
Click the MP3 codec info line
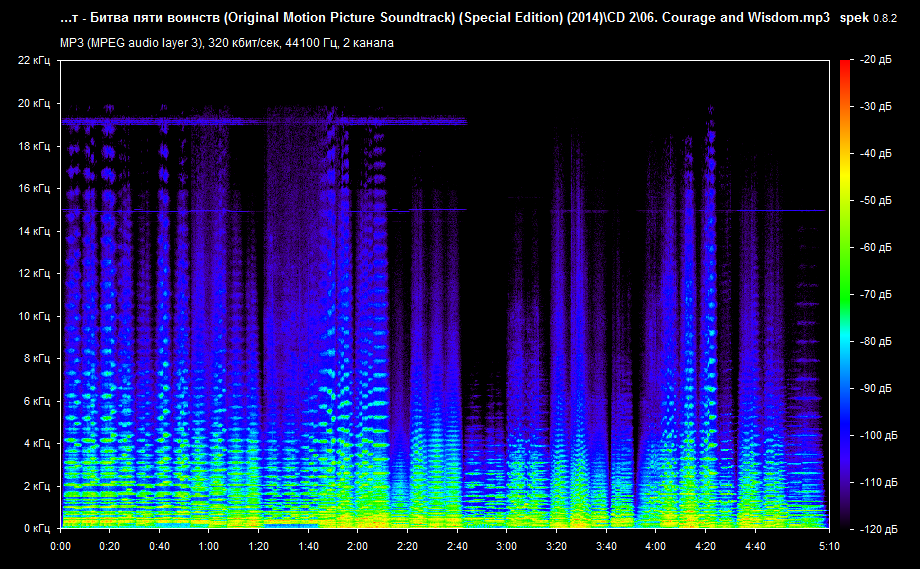(227, 42)
